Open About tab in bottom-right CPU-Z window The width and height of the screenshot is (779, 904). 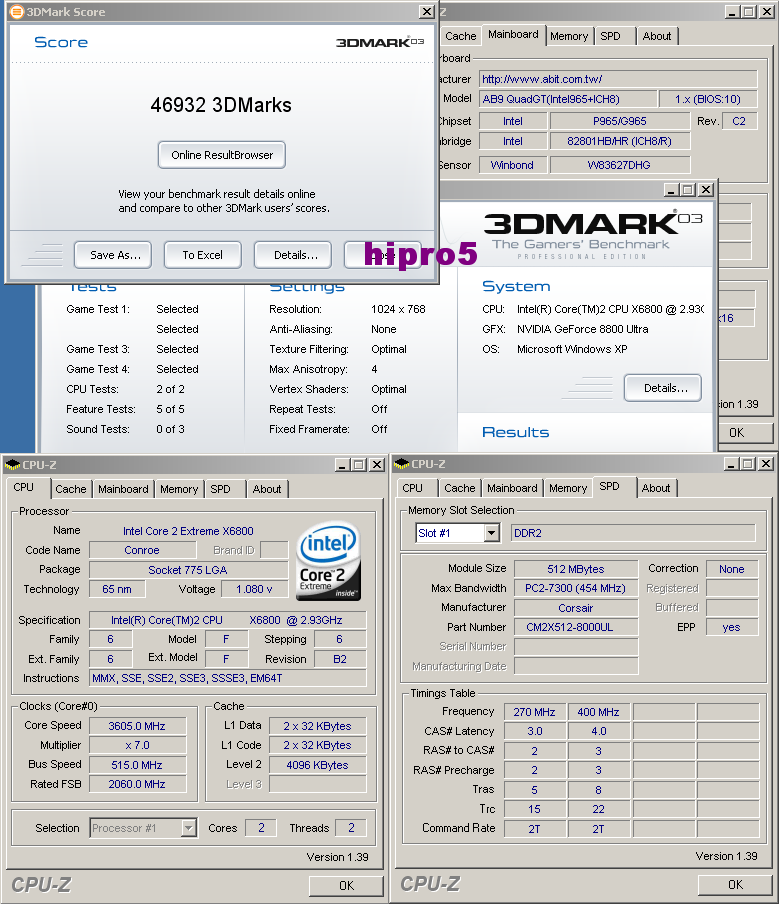pos(656,488)
